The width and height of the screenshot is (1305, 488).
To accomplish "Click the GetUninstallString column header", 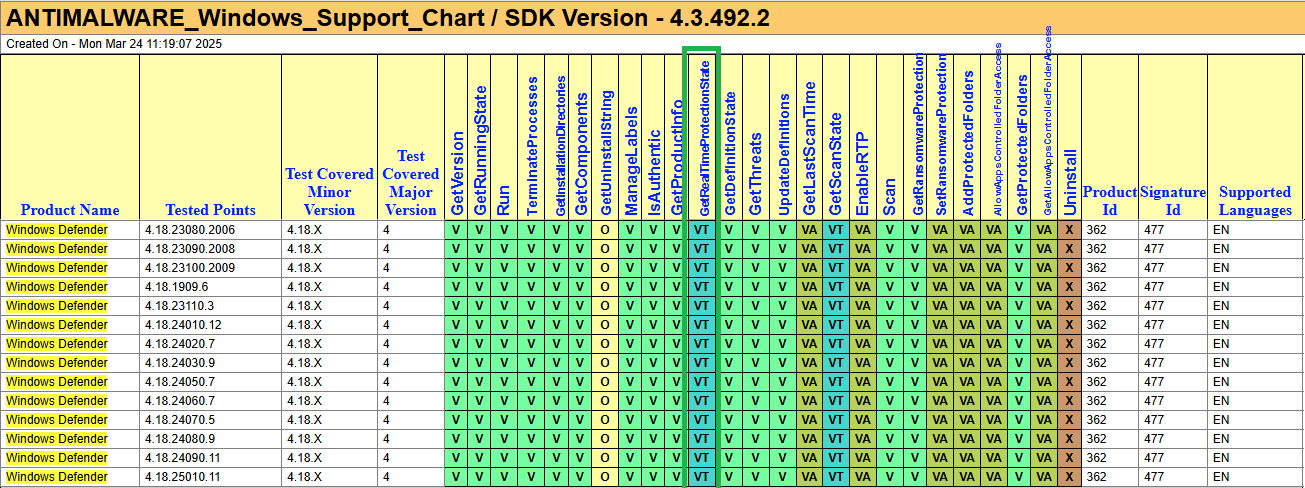I will [605, 151].
